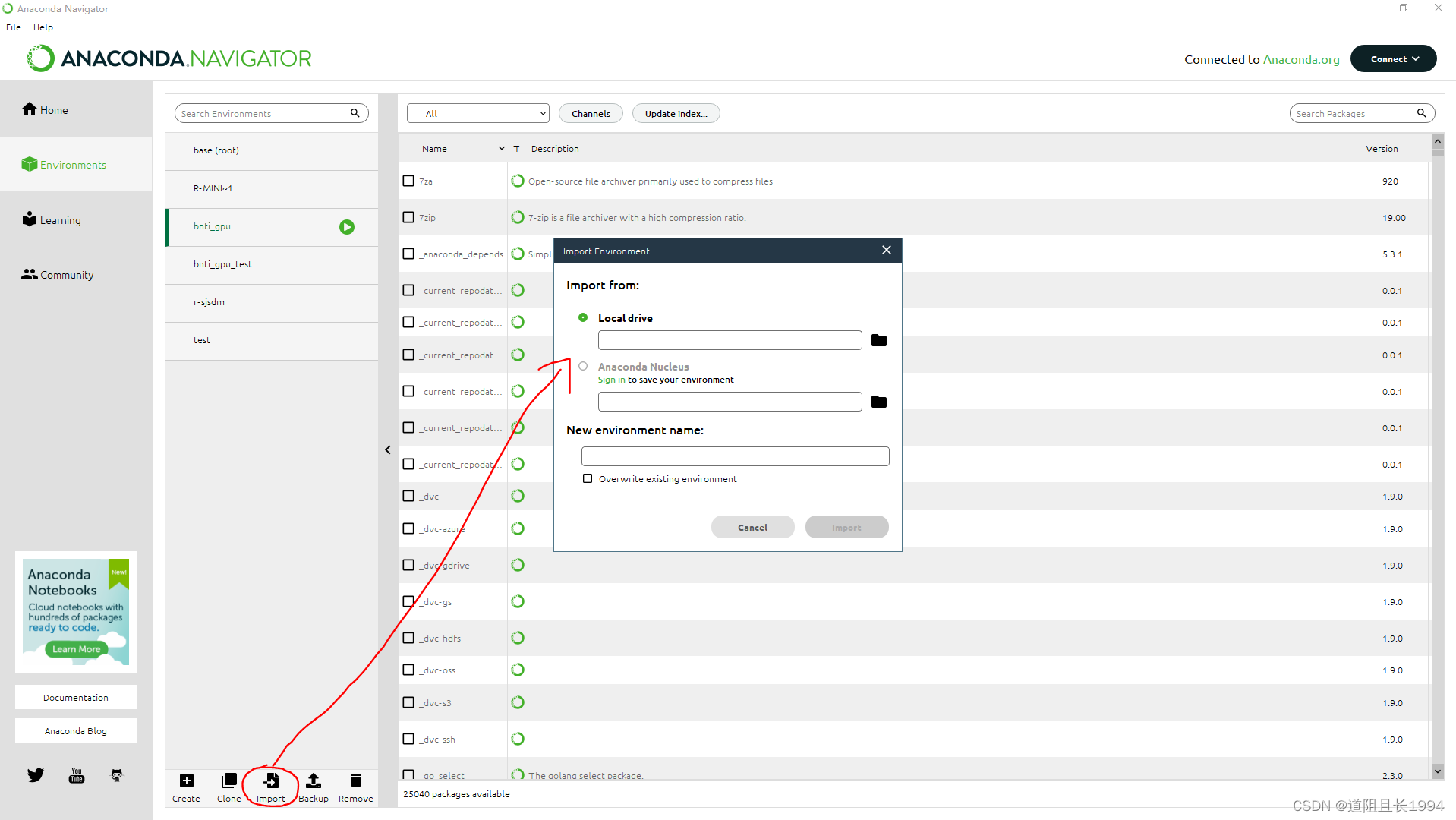Select the R-MINI~1 environment

272,188
